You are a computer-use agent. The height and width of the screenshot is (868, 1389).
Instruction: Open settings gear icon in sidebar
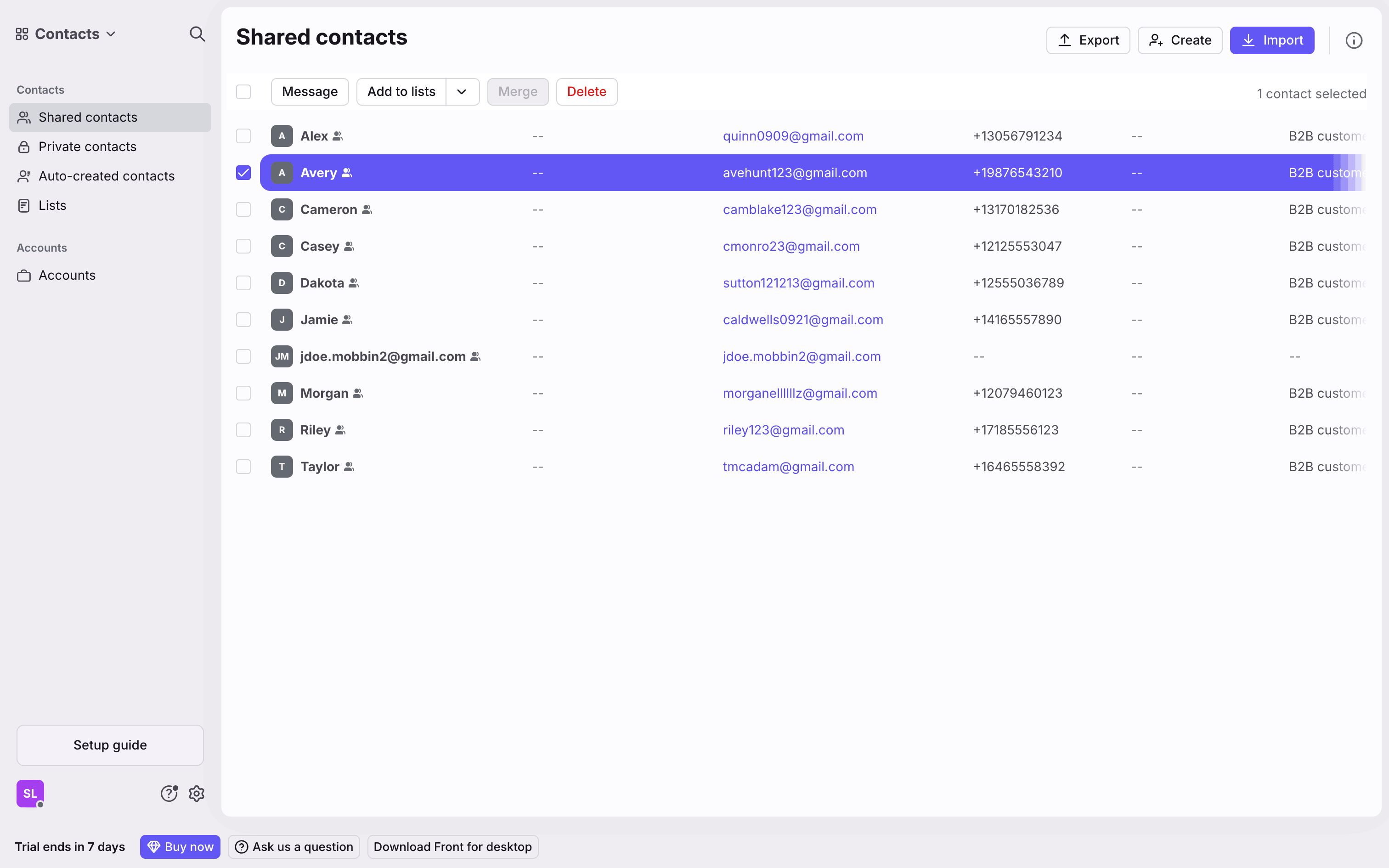pos(197,794)
